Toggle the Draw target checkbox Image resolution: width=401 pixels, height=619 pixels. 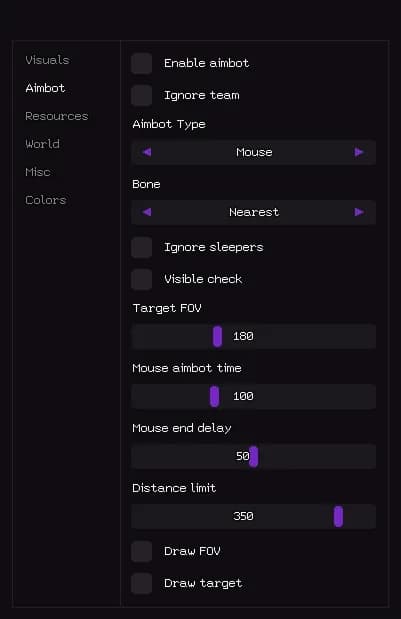pos(142,583)
